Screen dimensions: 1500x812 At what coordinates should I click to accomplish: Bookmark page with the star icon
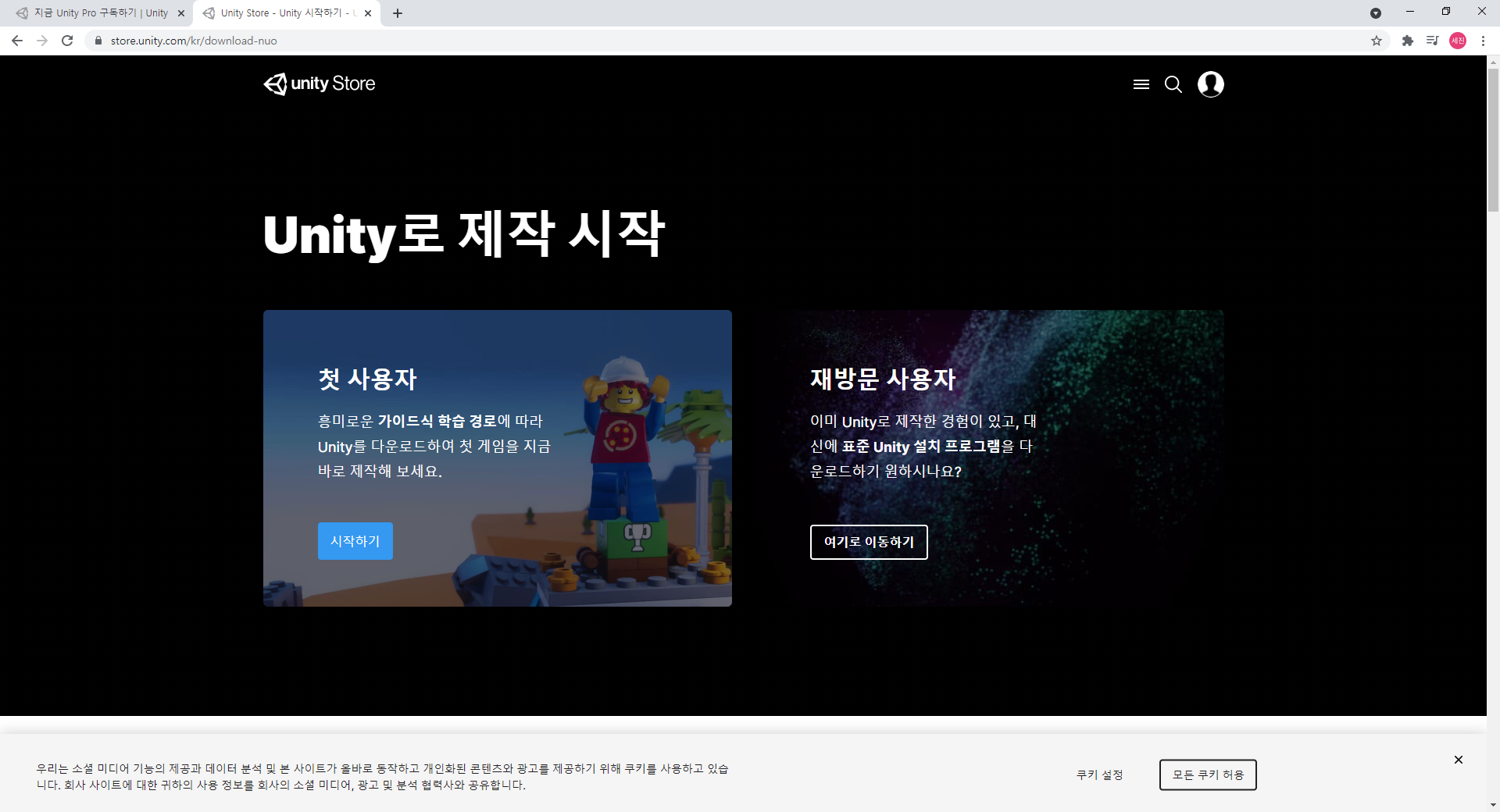(x=1377, y=41)
